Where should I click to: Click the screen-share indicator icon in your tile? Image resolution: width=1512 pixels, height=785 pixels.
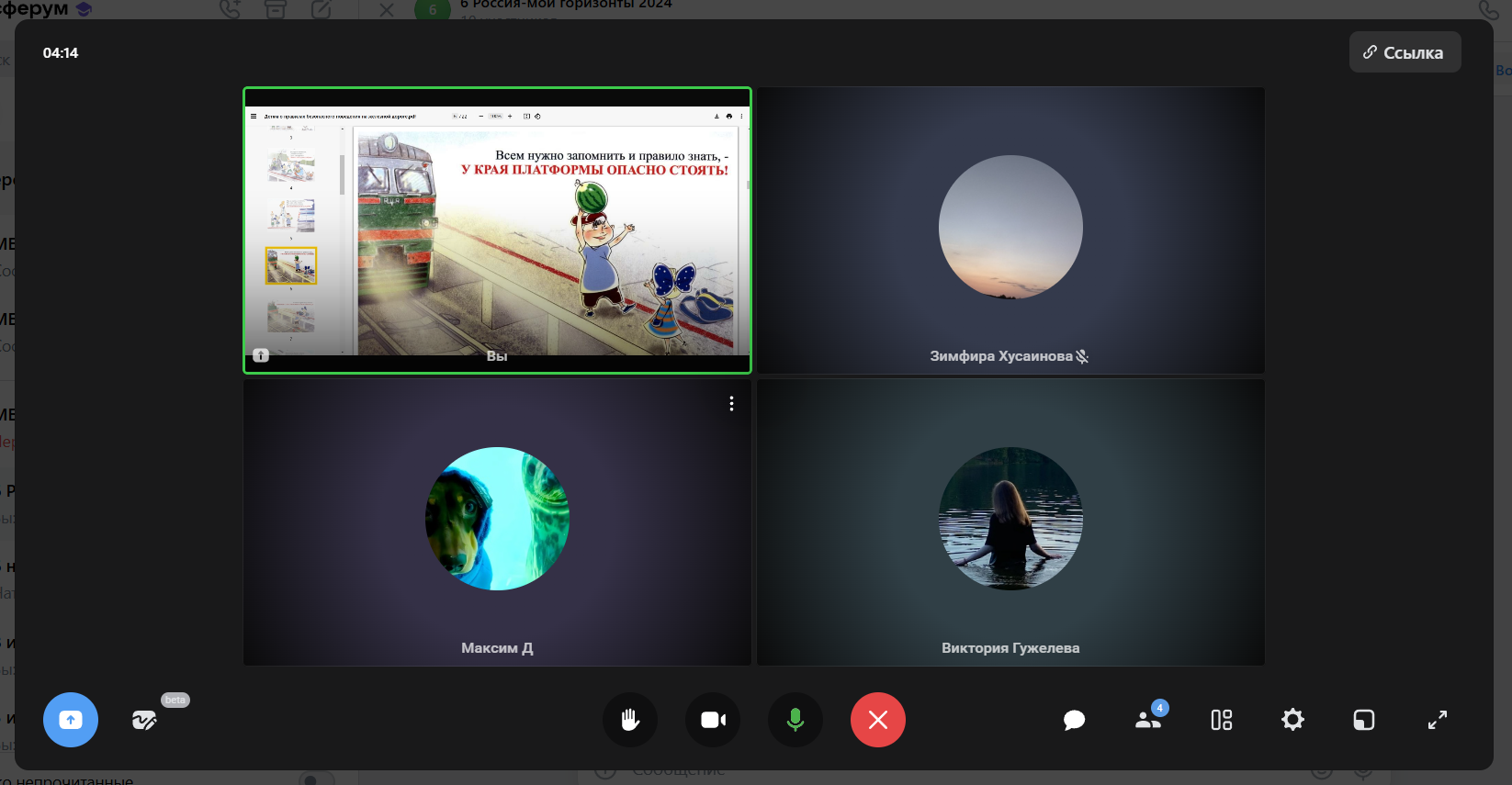[261, 355]
